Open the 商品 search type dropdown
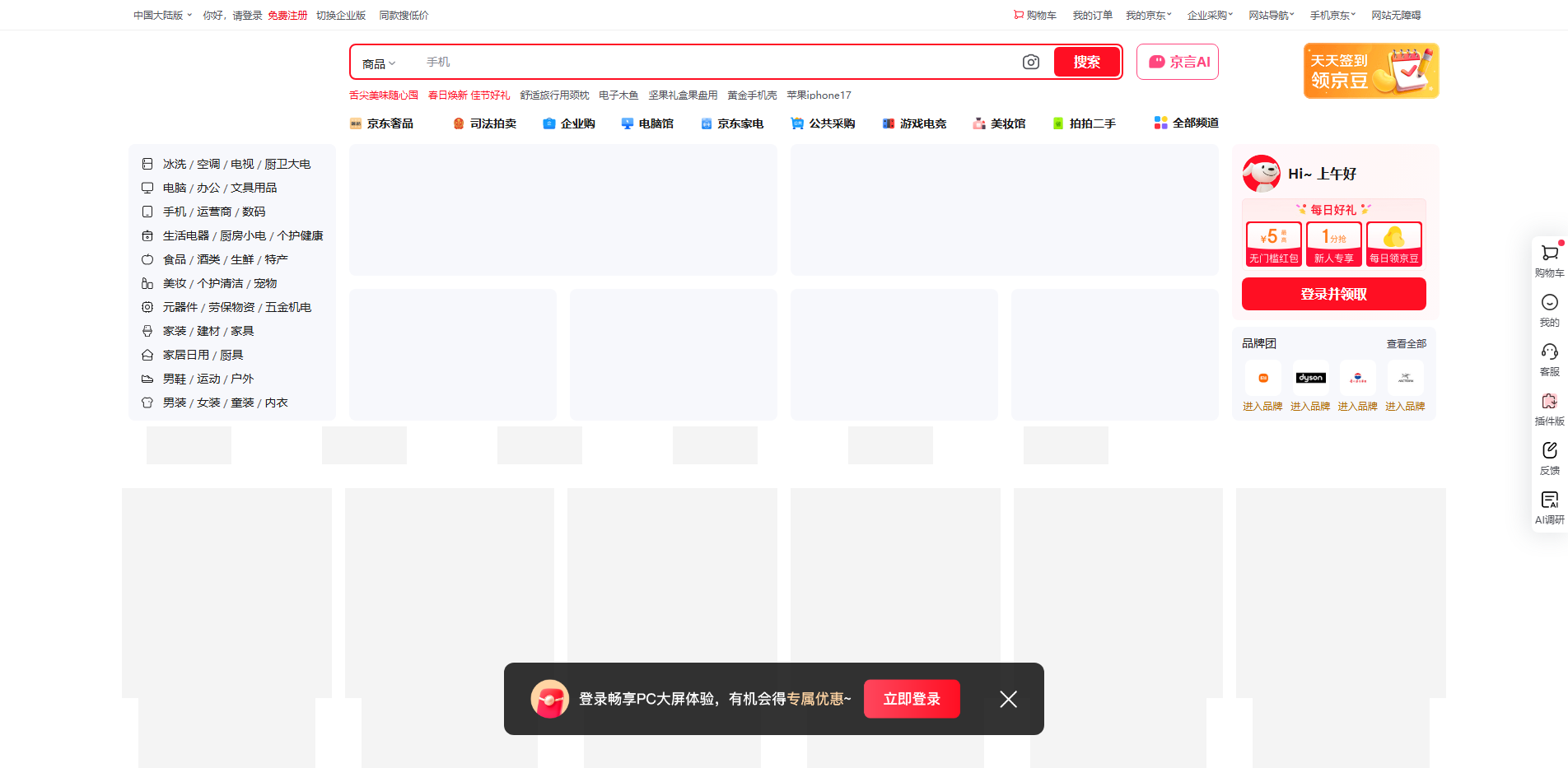 tap(377, 63)
